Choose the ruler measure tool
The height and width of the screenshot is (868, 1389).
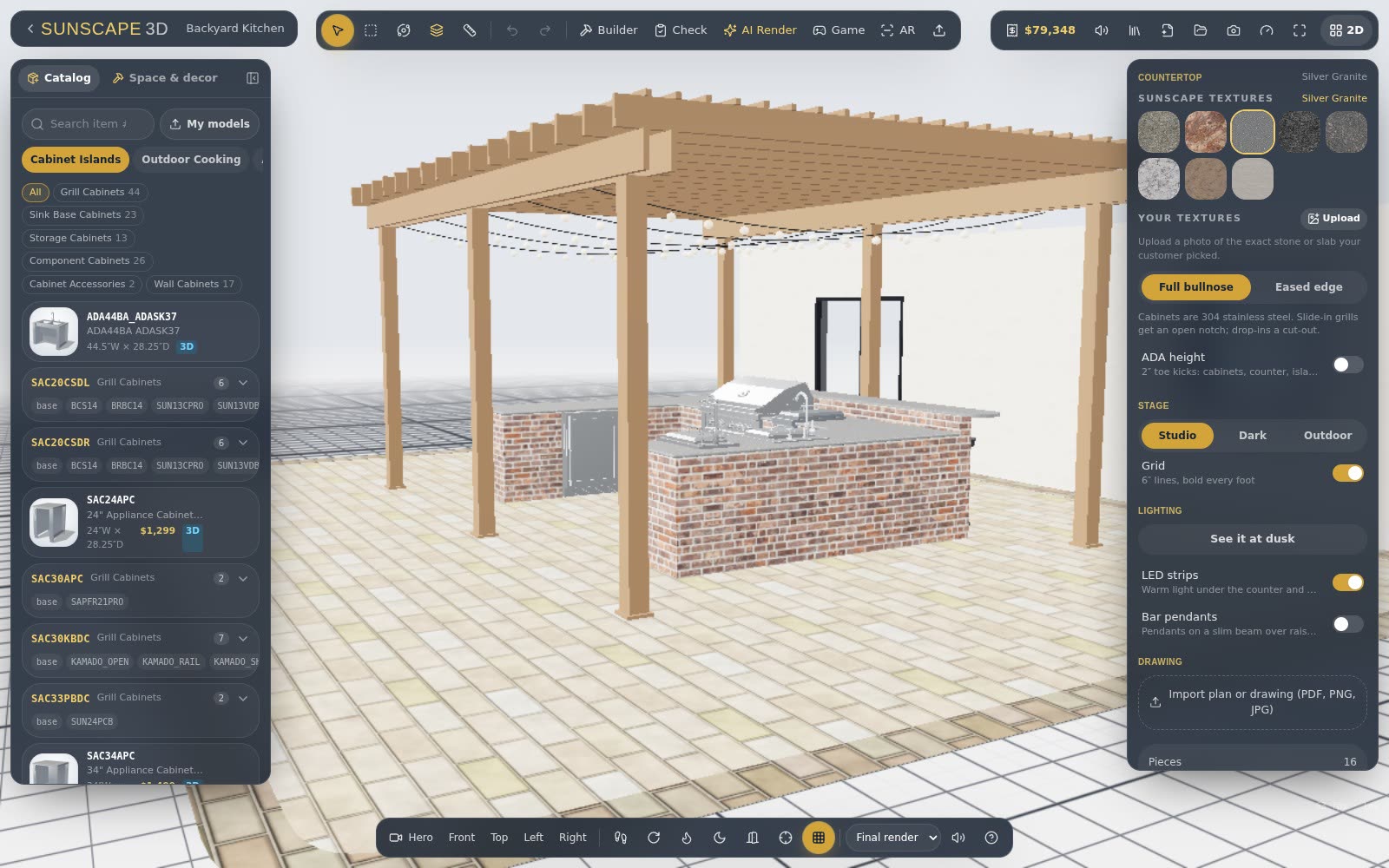pyautogui.click(x=470, y=30)
